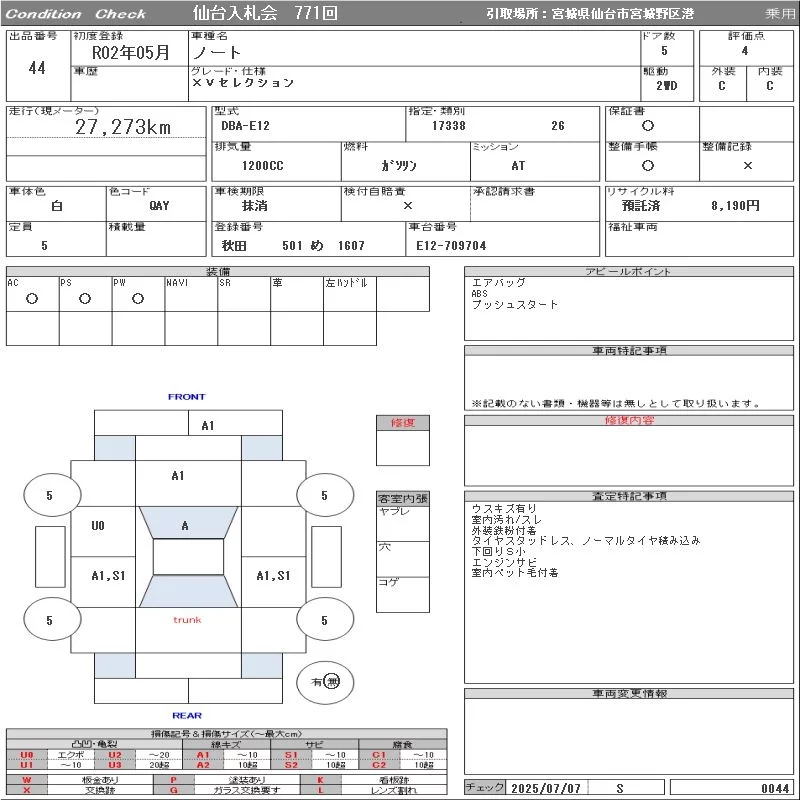Select inspector note 'エンジンサビ'
800x800 pixels.
504,562
